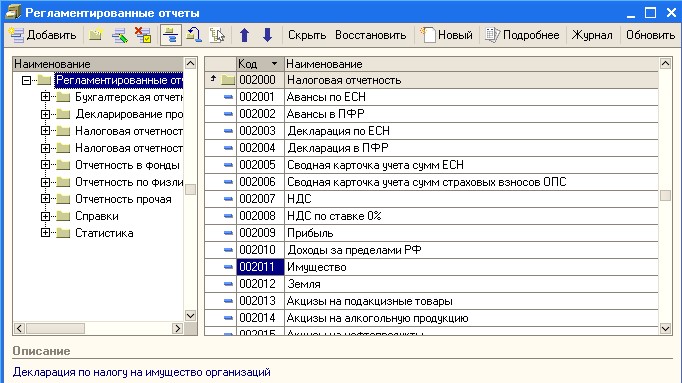The width and height of the screenshot is (682, 383).
Task: Expand the Справки node
Action: [46, 216]
